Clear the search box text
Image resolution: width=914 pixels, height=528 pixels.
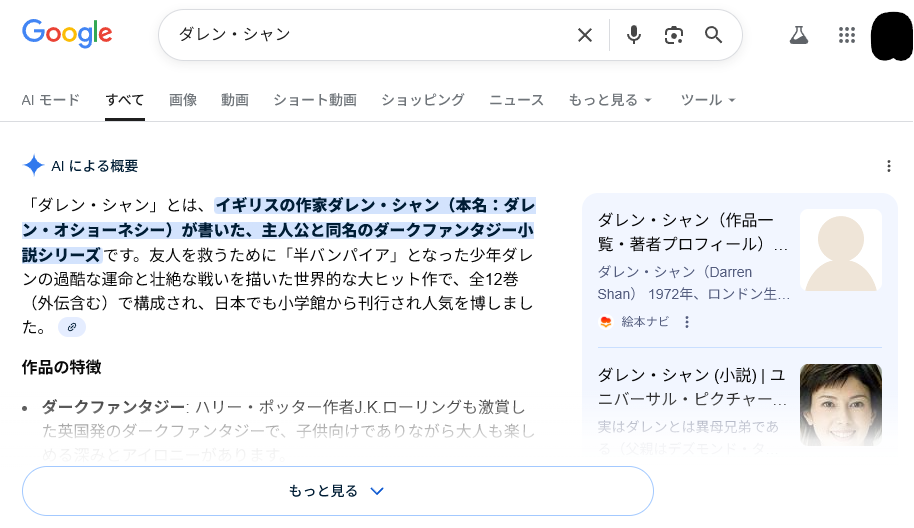[x=585, y=35]
